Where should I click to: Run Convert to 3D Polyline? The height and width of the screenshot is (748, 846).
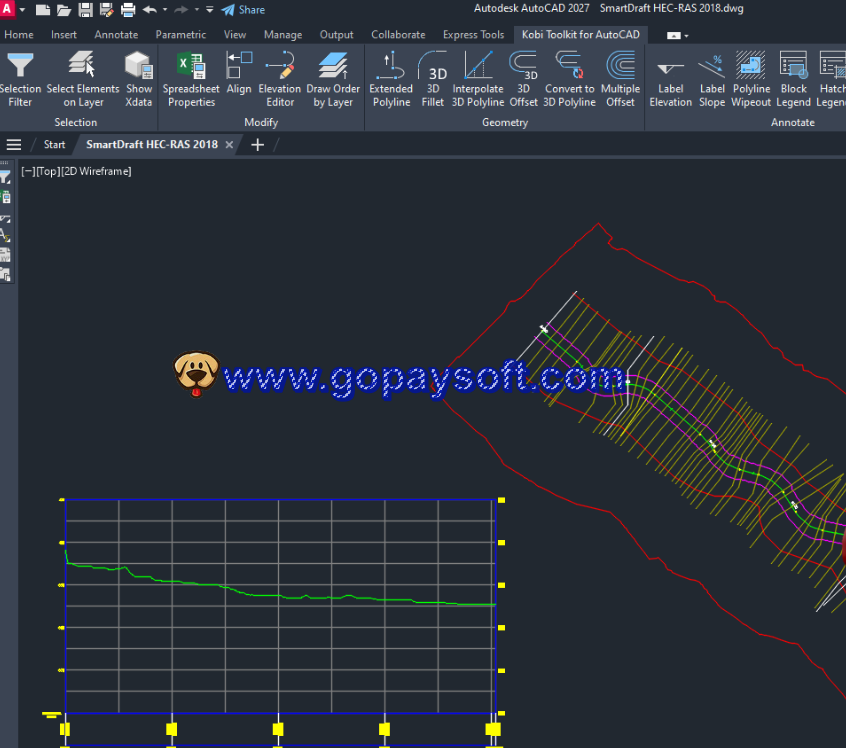(569, 79)
